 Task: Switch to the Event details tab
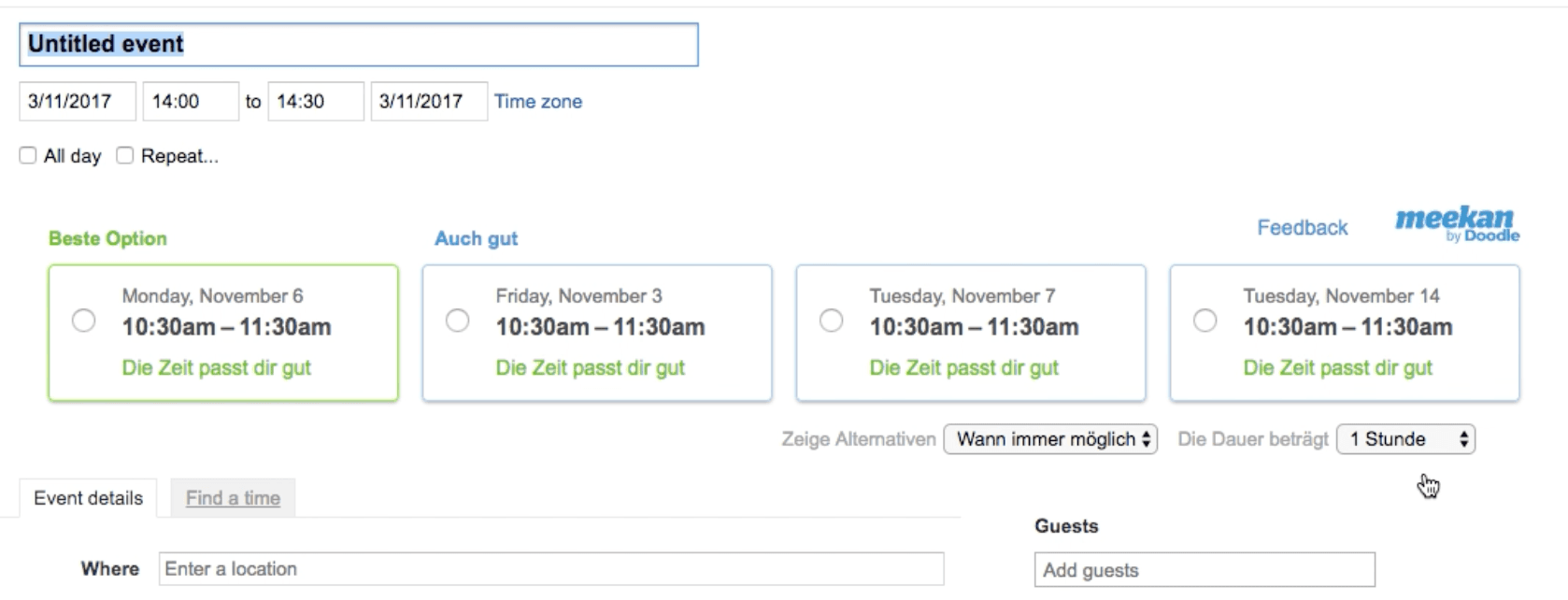pyautogui.click(x=89, y=498)
